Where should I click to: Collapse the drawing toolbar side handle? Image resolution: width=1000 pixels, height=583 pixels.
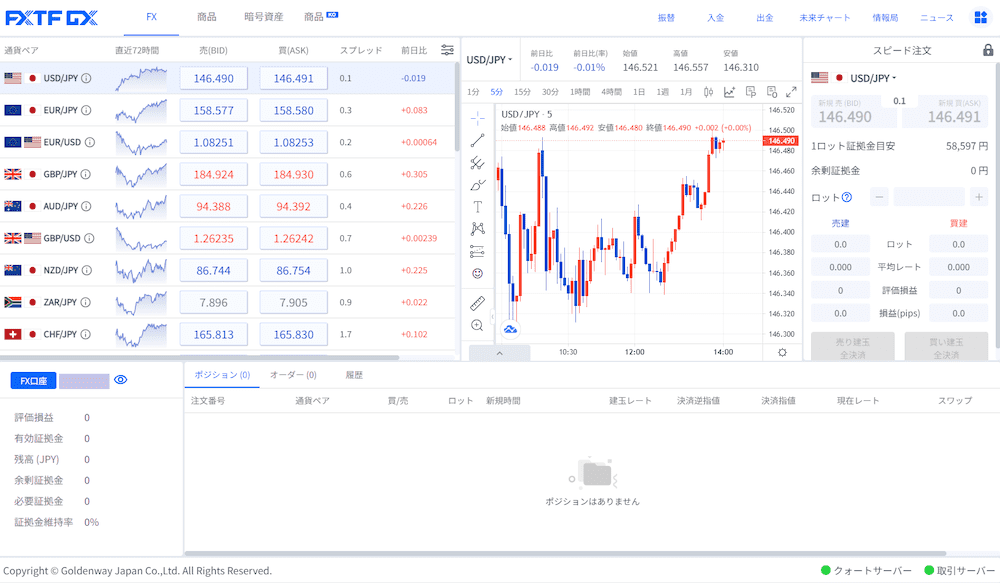click(492, 316)
